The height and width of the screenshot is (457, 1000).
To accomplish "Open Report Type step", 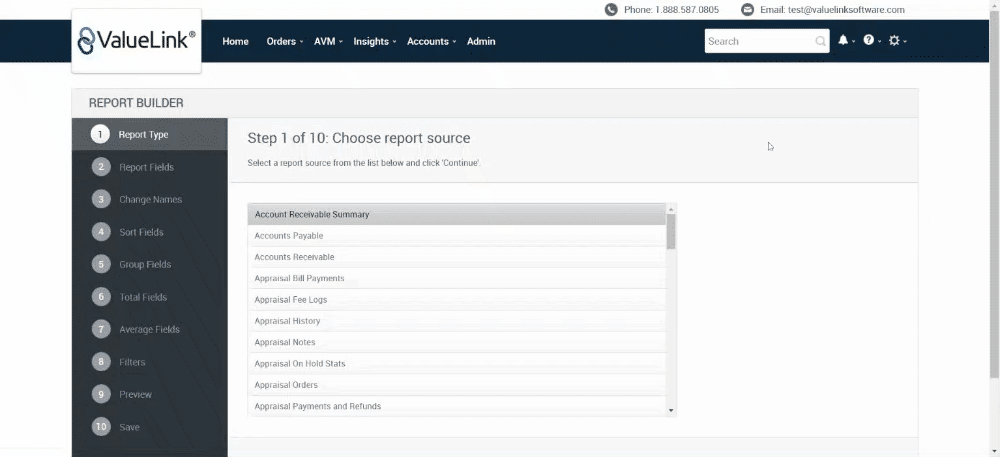I will (x=150, y=134).
